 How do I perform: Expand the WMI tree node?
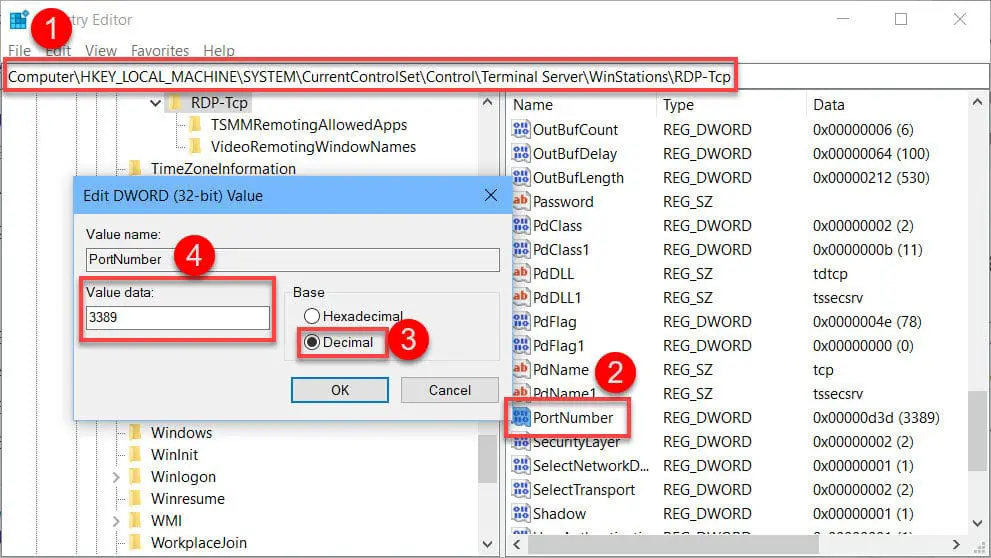click(x=116, y=521)
